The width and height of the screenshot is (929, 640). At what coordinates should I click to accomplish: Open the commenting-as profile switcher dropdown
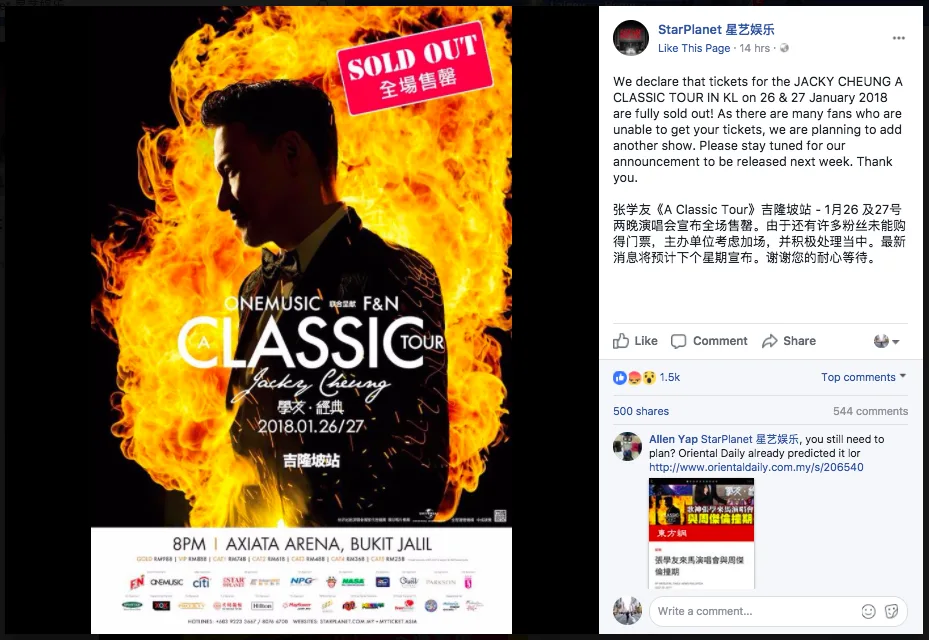886,341
